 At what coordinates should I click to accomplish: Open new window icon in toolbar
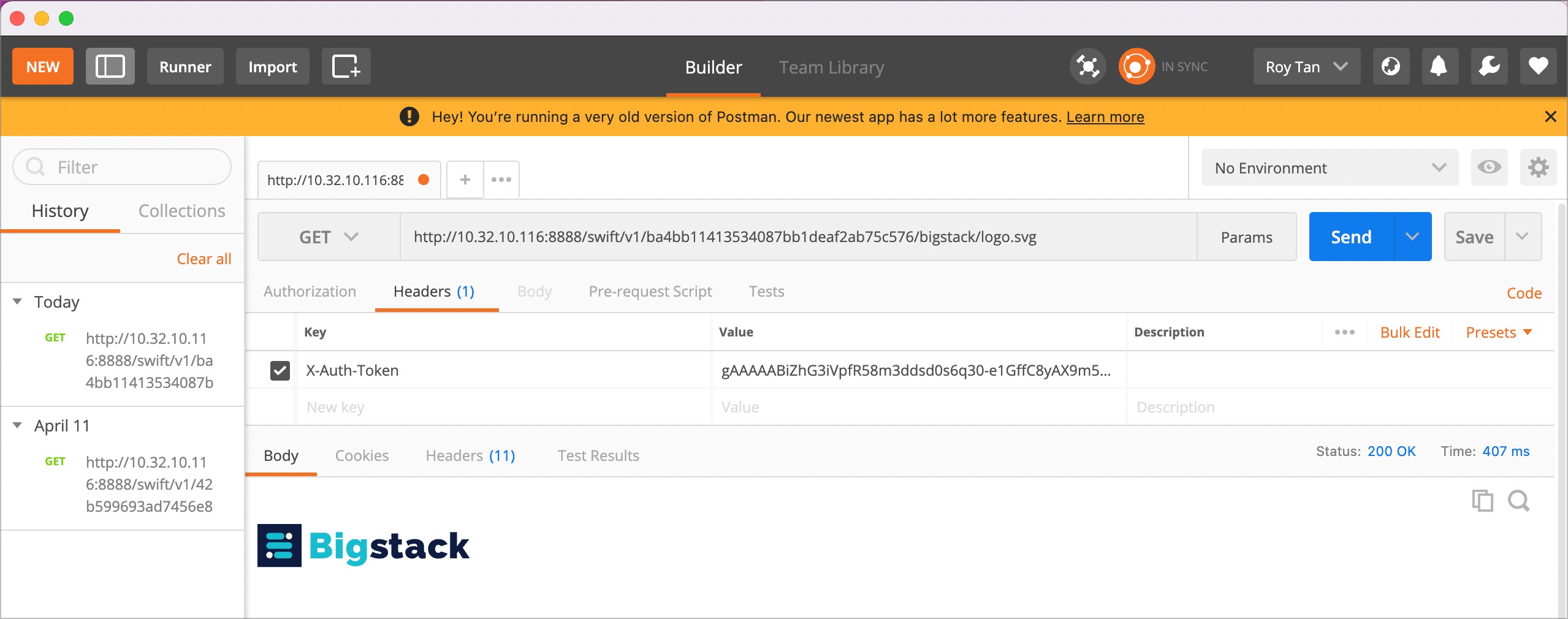tap(346, 66)
